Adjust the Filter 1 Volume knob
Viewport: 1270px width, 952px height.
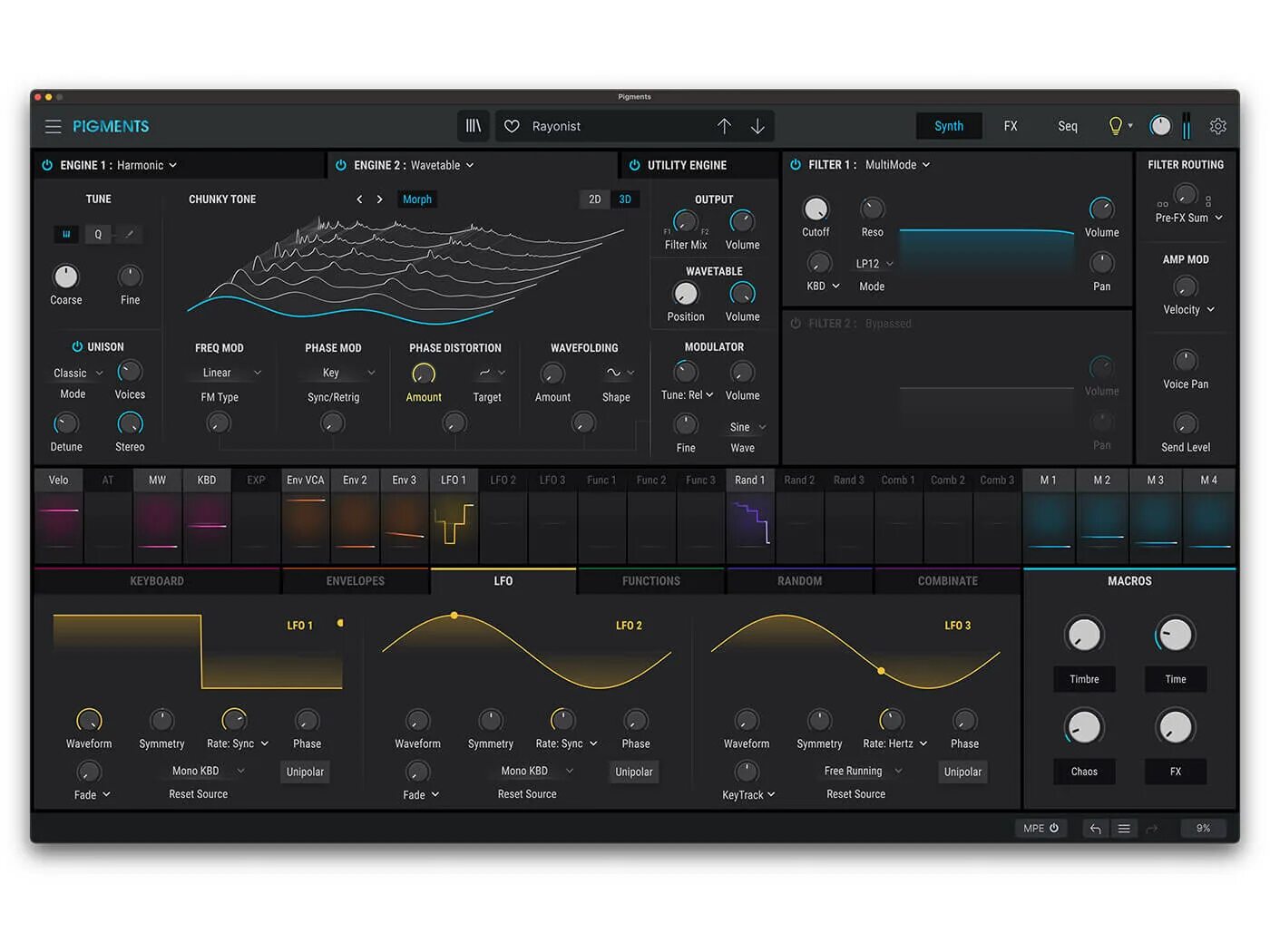point(1101,209)
